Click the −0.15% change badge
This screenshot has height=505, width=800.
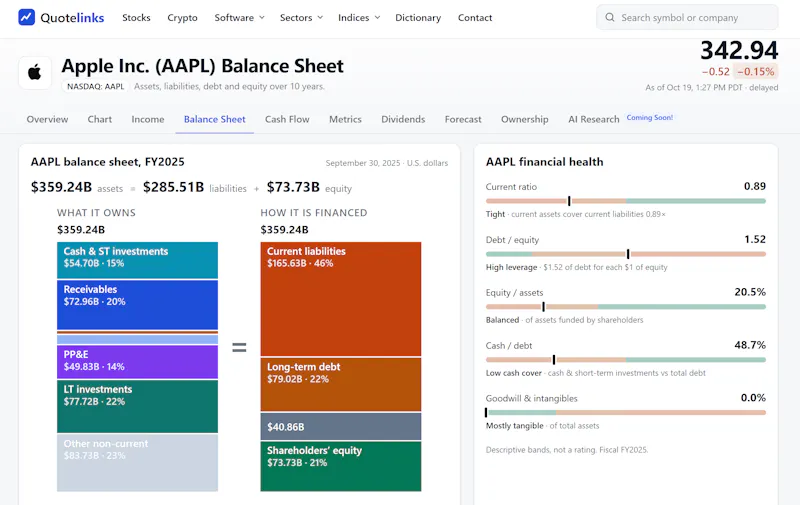[x=756, y=72]
